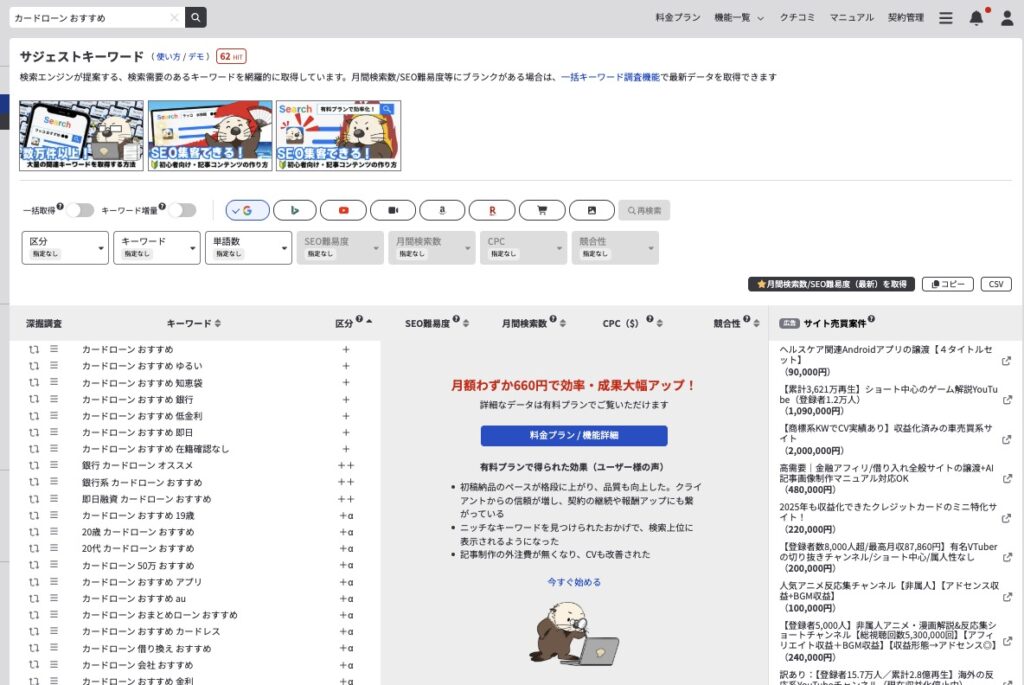This screenshot has height=685, width=1024.
Task: Click the 料金プラン/機能詳細 blue button
Action: tap(575, 435)
